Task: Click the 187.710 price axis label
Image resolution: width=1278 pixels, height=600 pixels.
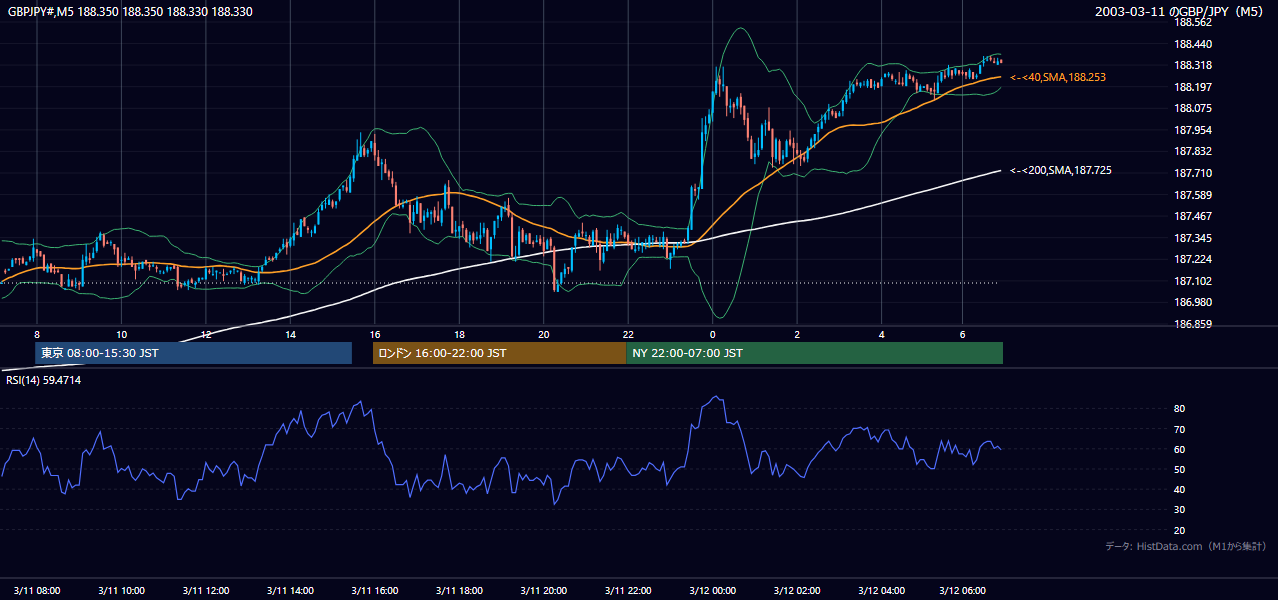Action: point(1193,173)
